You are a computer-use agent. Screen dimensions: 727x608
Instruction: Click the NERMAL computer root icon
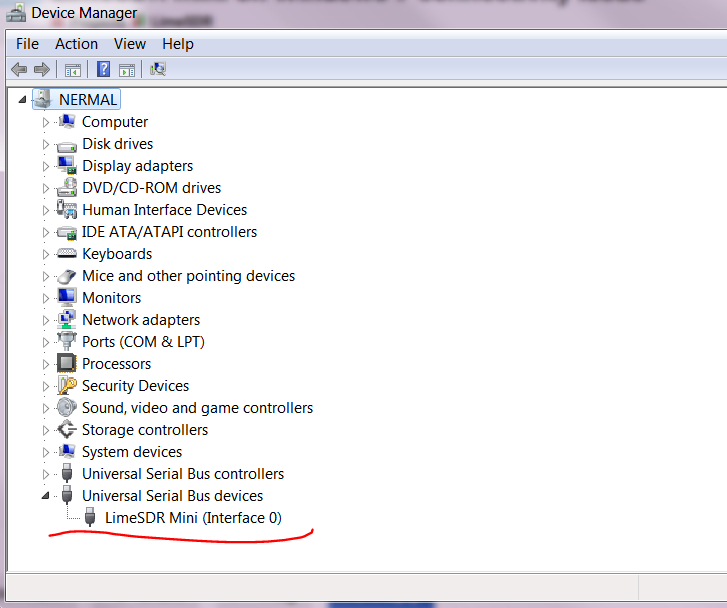pos(43,99)
